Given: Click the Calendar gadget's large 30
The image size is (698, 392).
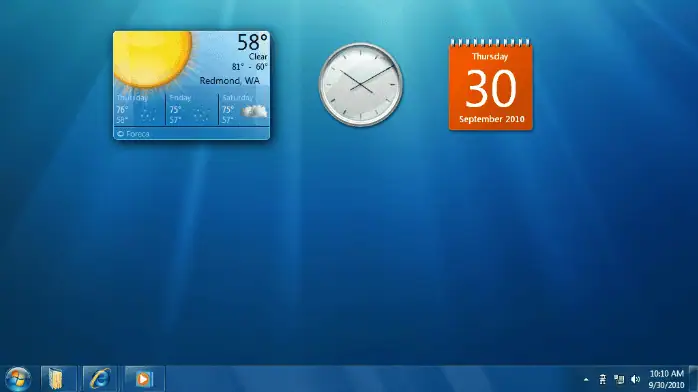Looking at the screenshot, I should tap(491, 89).
